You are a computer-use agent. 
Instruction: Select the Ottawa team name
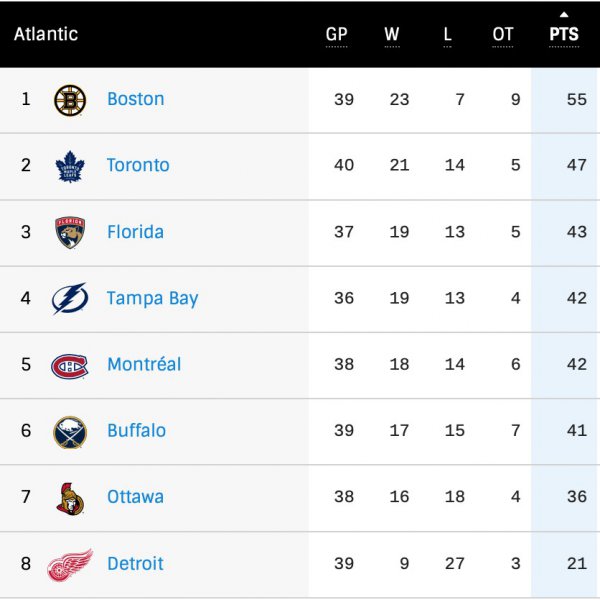(x=135, y=497)
